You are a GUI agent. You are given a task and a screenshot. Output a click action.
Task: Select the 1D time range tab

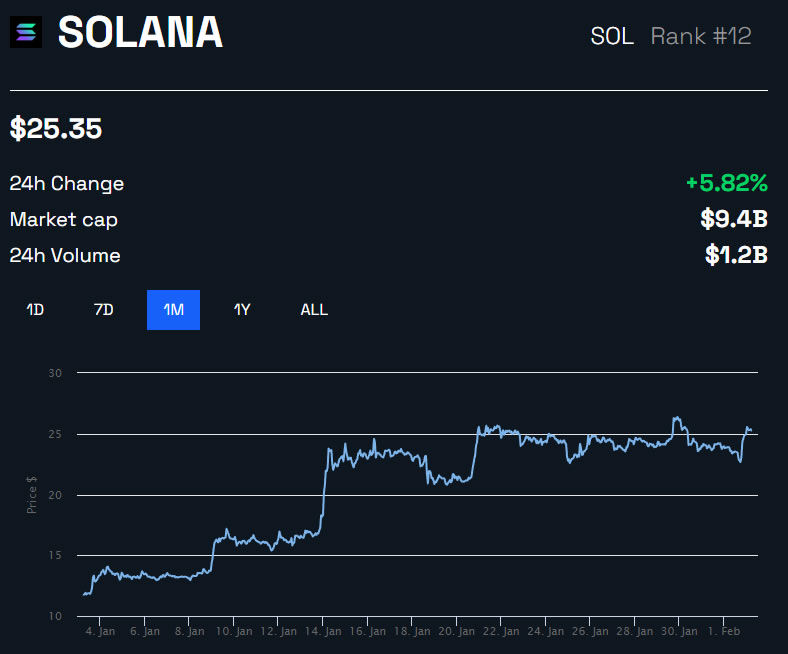pos(35,310)
